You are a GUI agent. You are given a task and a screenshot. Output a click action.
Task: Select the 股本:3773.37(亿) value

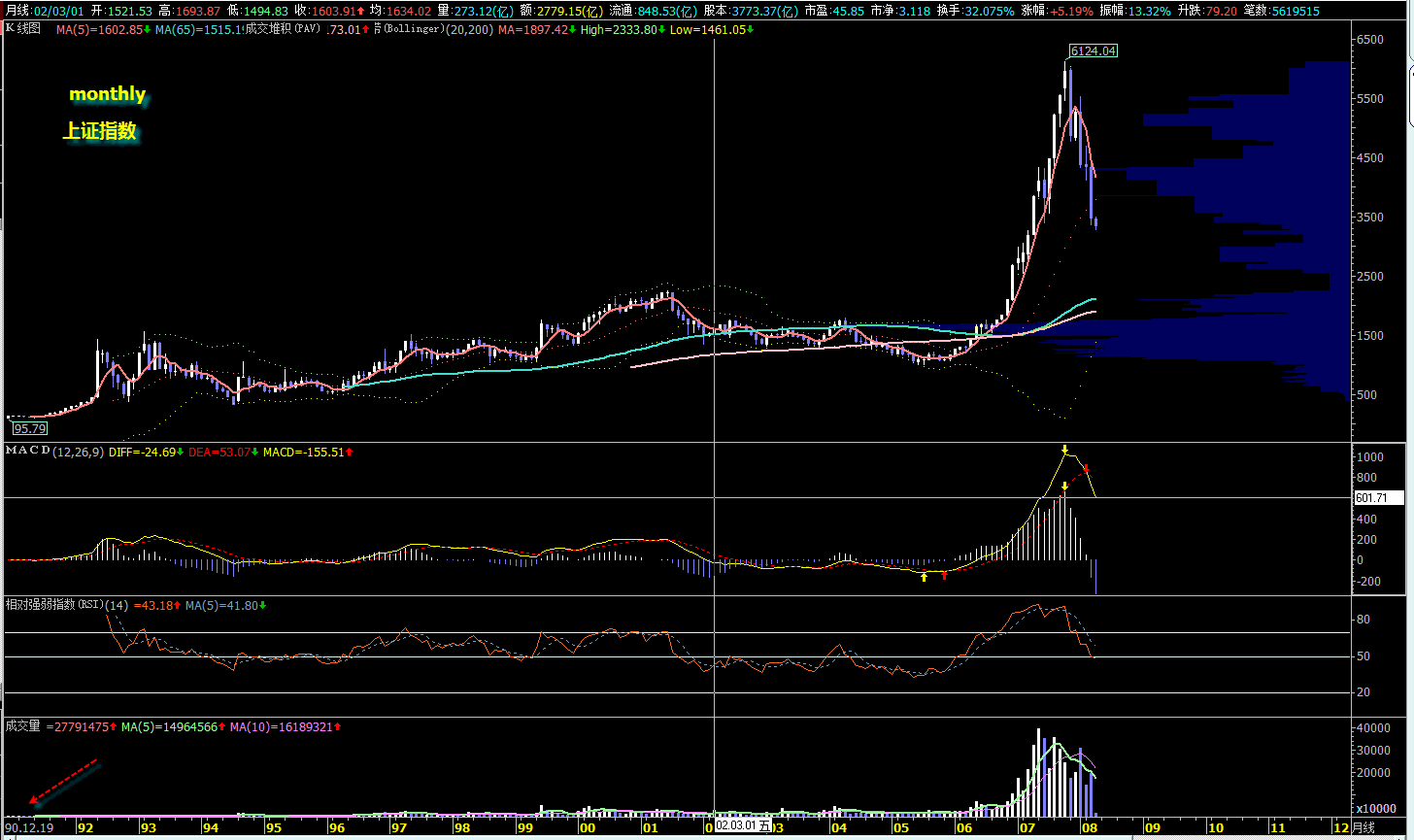pyautogui.click(x=752, y=11)
